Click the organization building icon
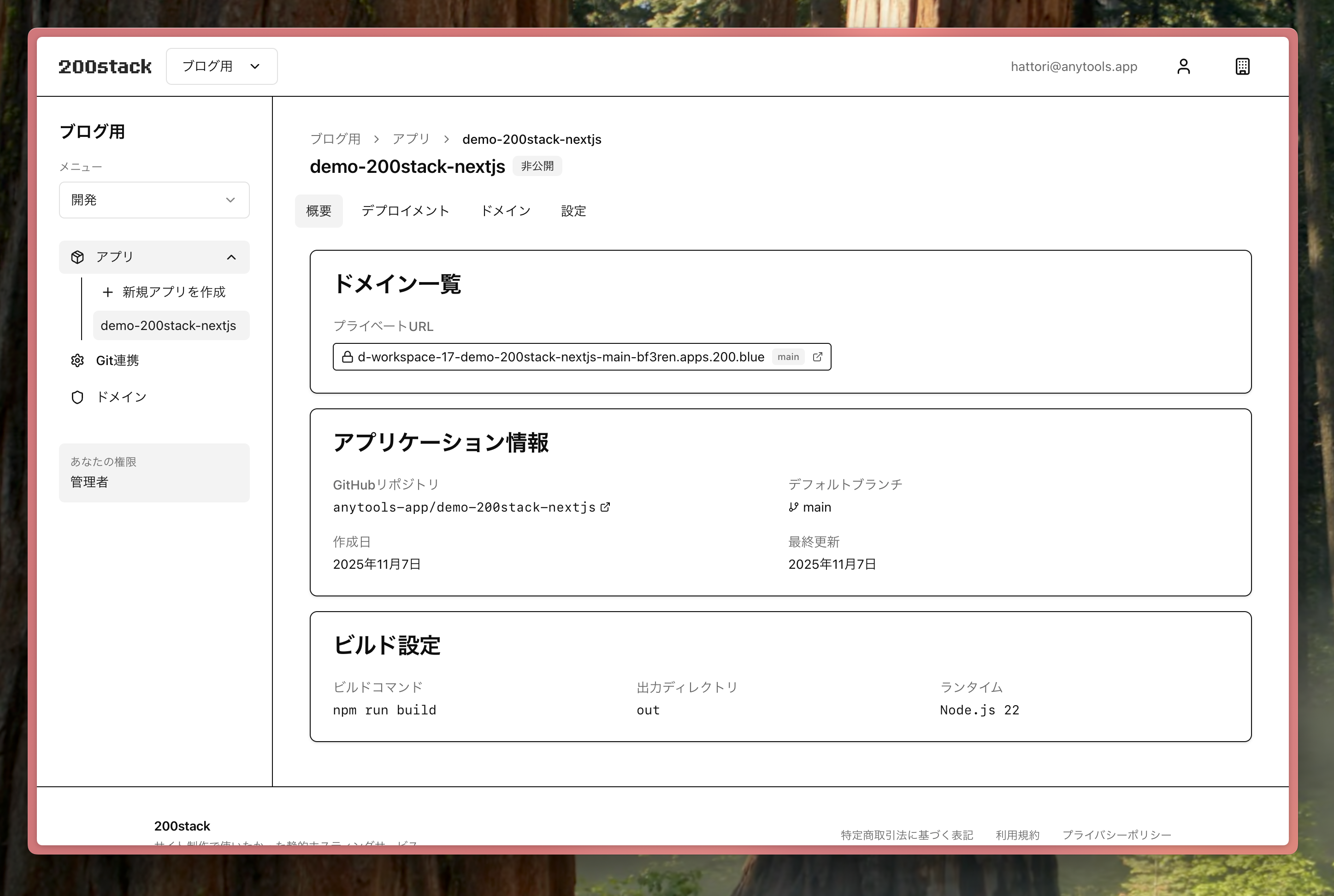 pyautogui.click(x=1242, y=66)
